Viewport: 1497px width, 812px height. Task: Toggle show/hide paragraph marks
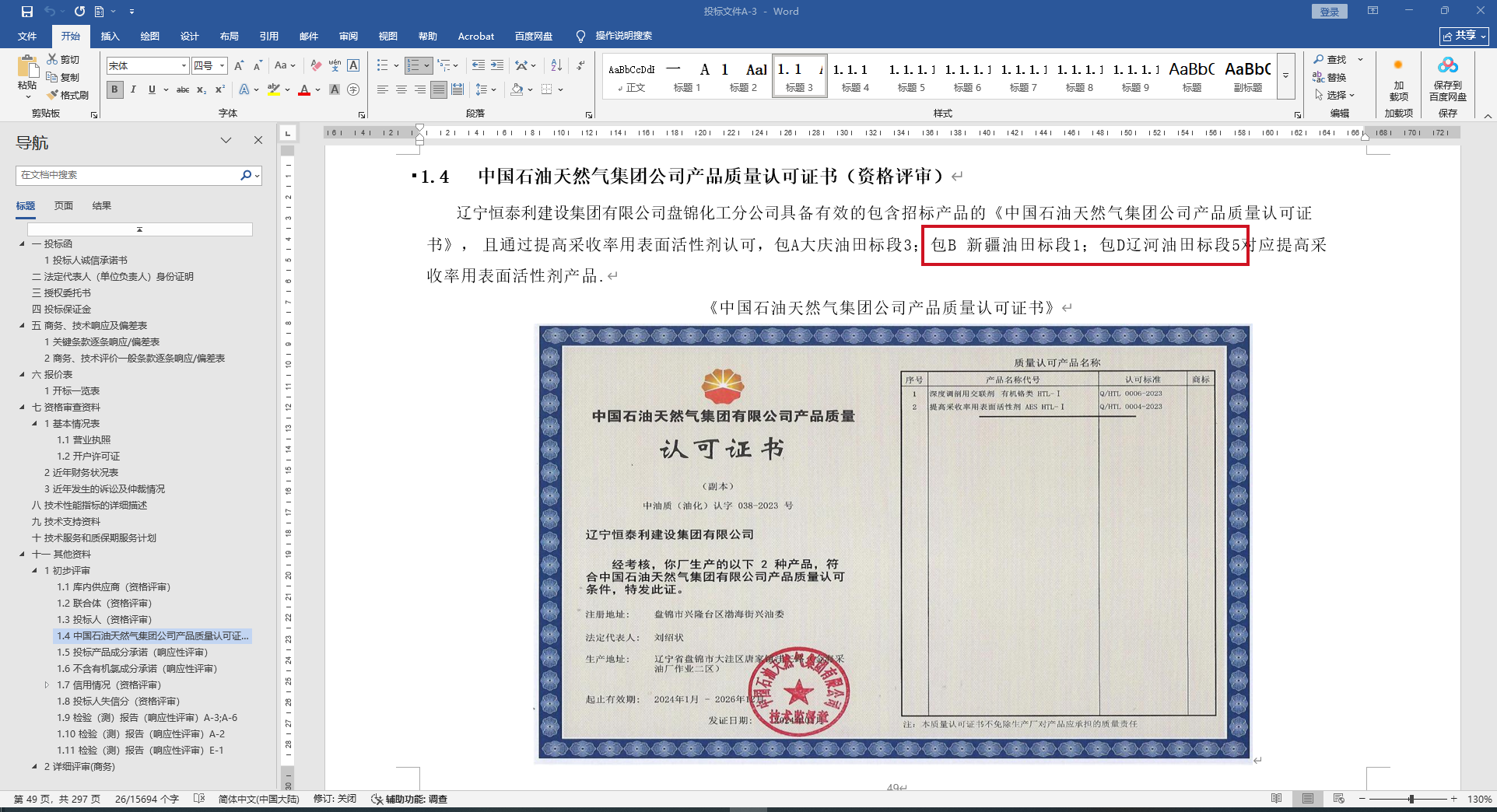point(581,66)
